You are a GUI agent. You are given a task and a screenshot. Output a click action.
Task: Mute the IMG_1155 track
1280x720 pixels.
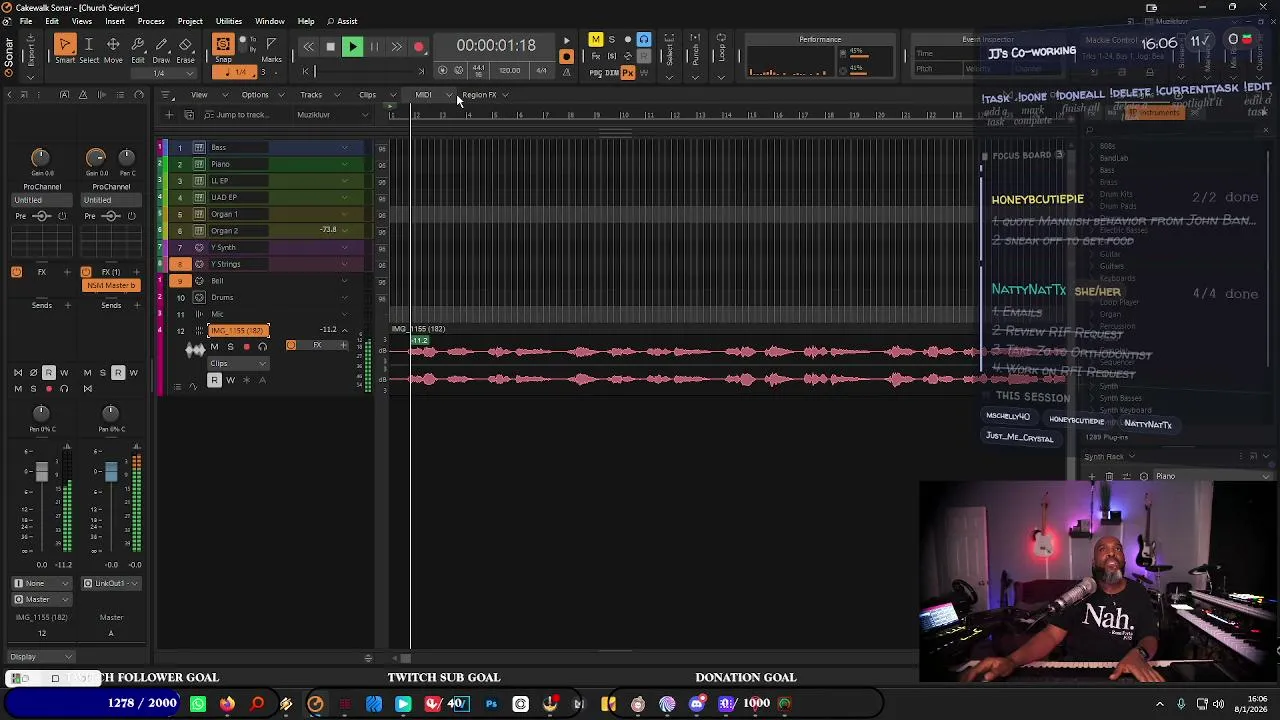[x=214, y=347]
